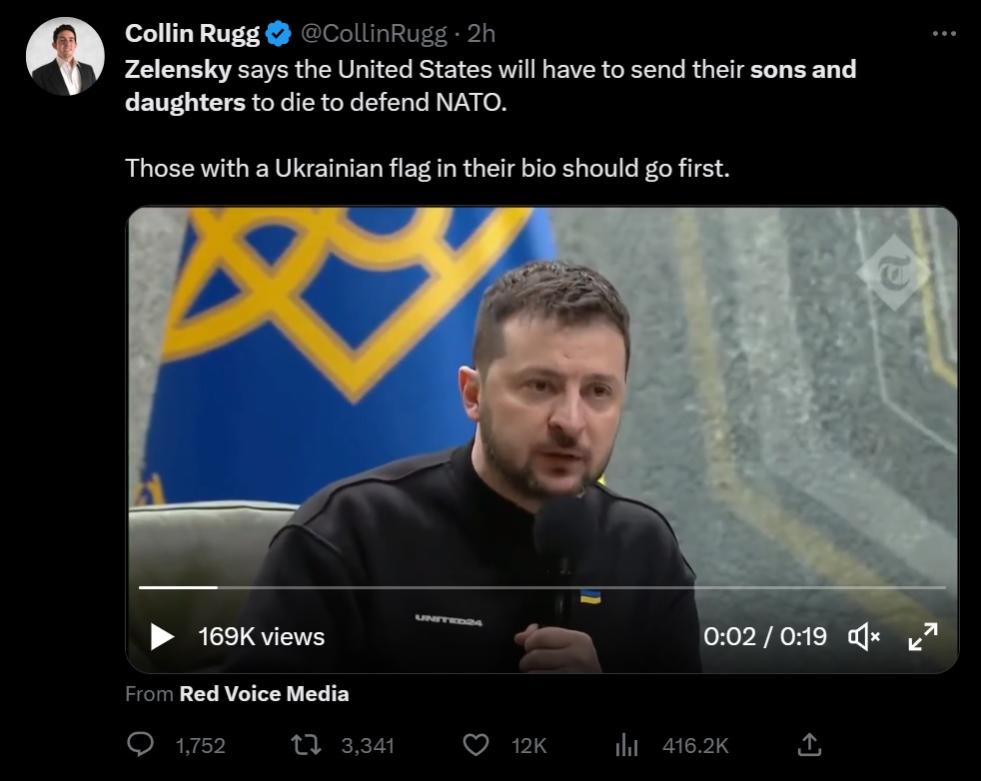Screen dimensions: 981x781
Task: Click the 416.2K view count
Action: pos(695,745)
